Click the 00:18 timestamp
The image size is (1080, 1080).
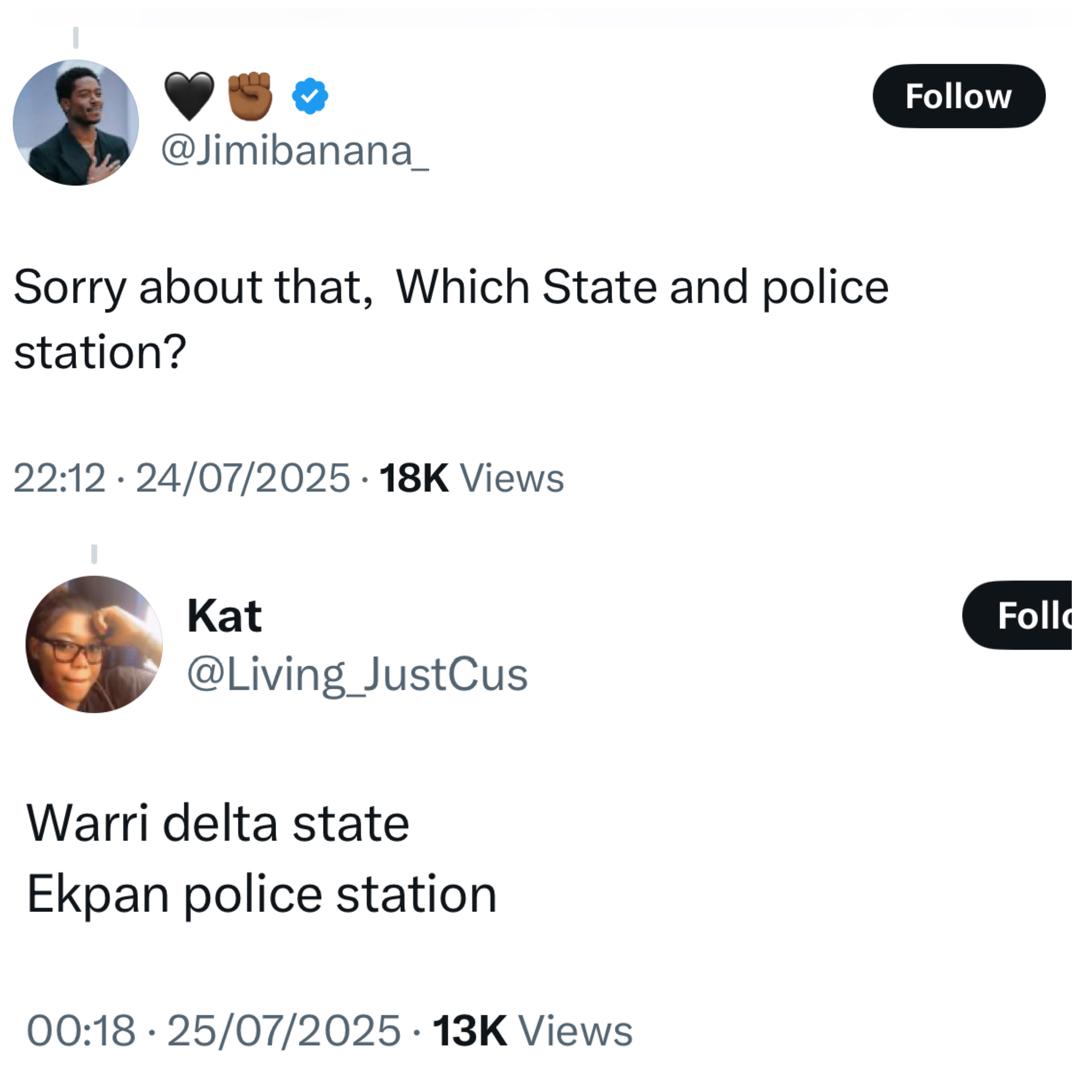80,1031
